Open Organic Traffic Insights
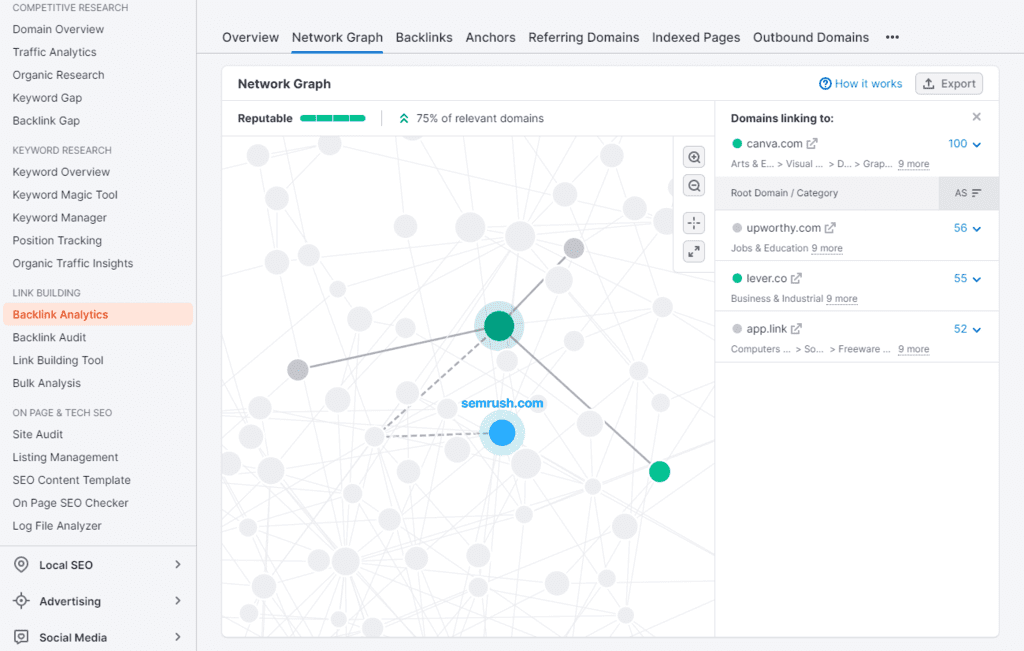1024x651 pixels. 72,263
